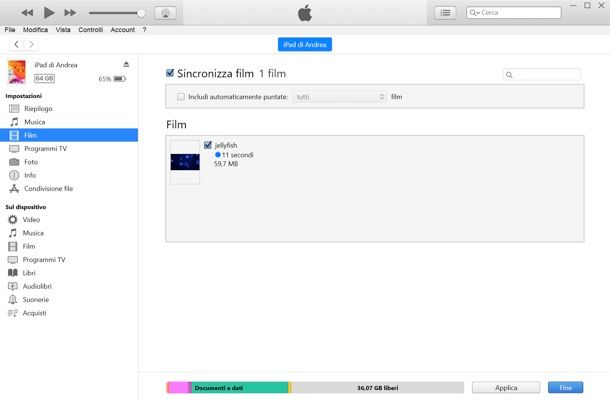The image size is (610, 400).
Task: Toggle Includi automaticamente puntate checkbox
Action: (181, 96)
